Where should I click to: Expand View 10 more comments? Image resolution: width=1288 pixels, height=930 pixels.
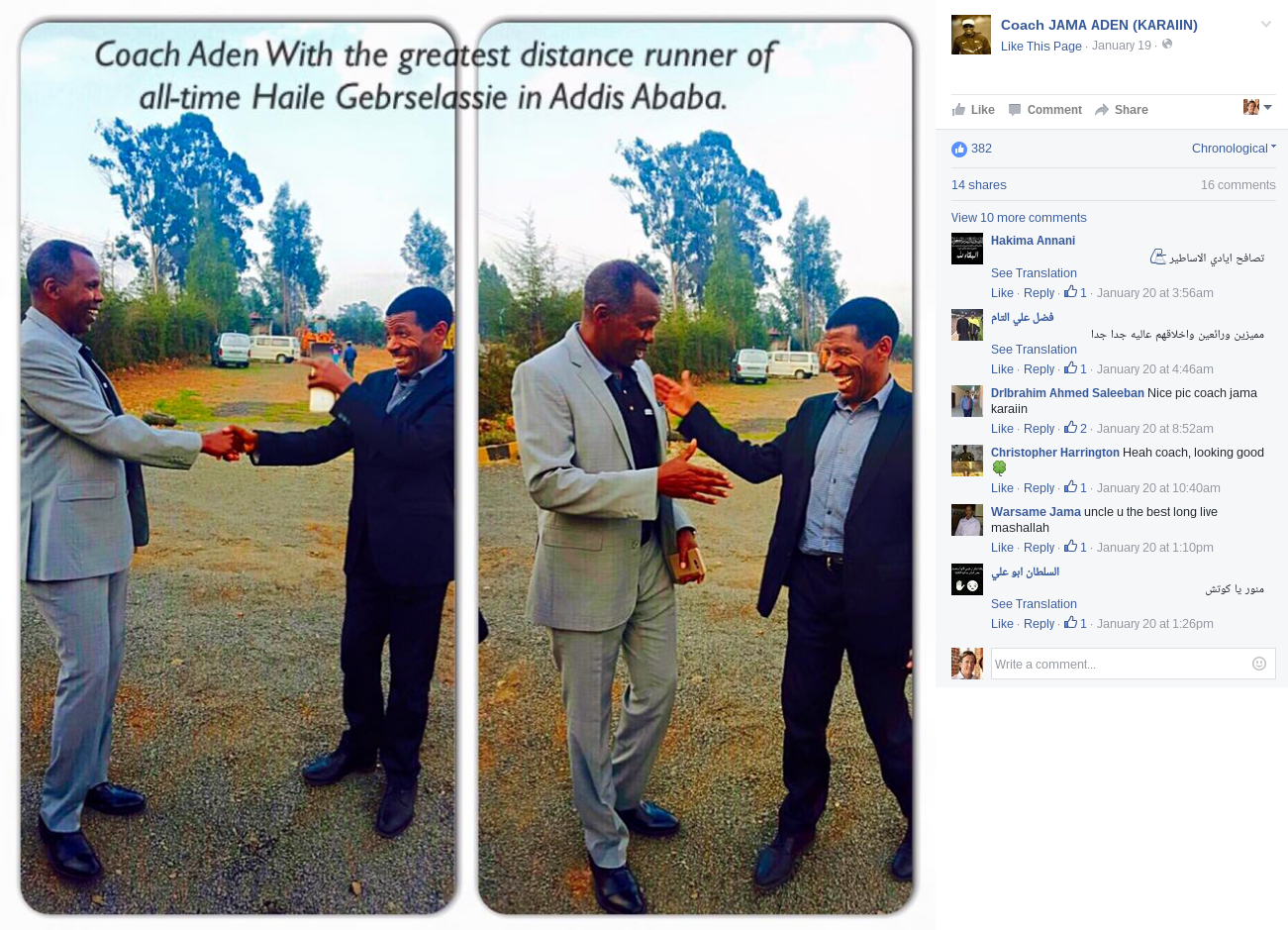click(x=1019, y=218)
